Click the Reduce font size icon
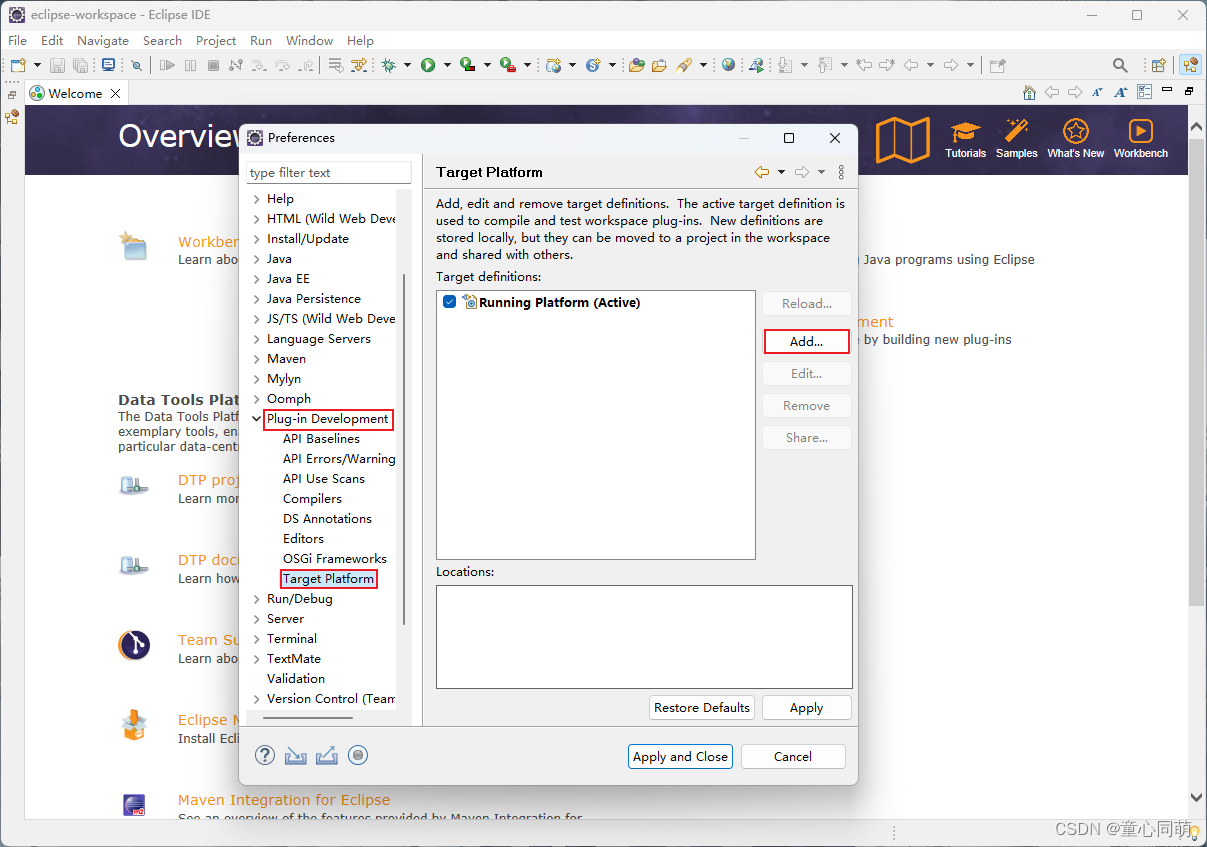Screen dimensions: 1207x847 (1098, 92)
